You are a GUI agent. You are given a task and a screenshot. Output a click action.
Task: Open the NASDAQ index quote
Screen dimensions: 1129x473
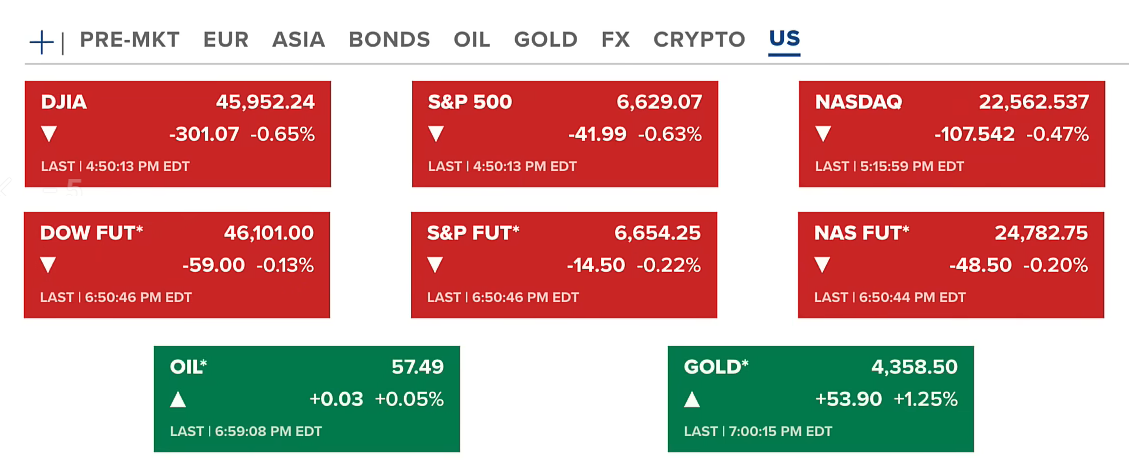pyautogui.click(x=858, y=102)
